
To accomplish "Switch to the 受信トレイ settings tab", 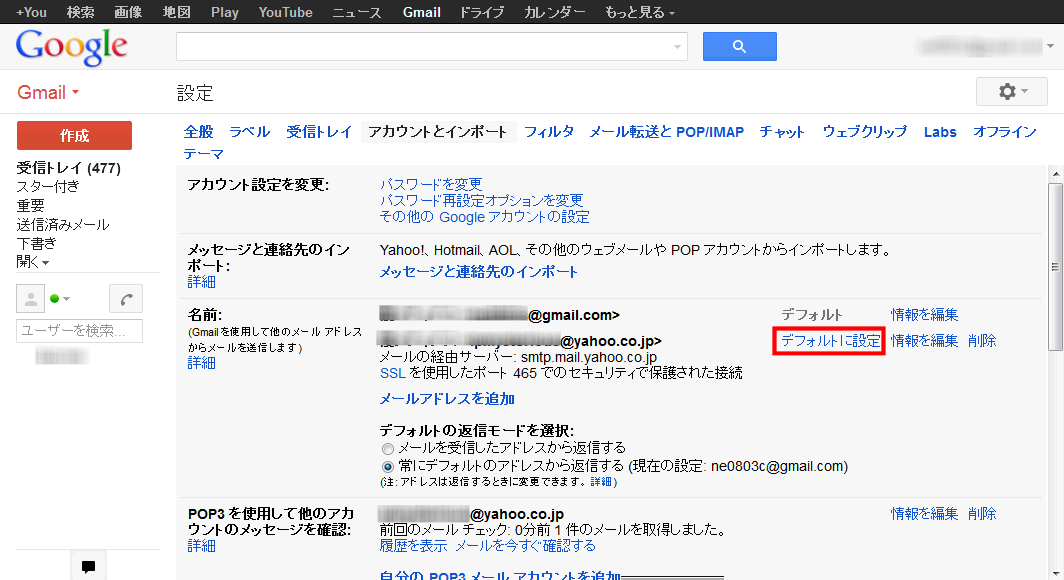I will click(x=319, y=132).
